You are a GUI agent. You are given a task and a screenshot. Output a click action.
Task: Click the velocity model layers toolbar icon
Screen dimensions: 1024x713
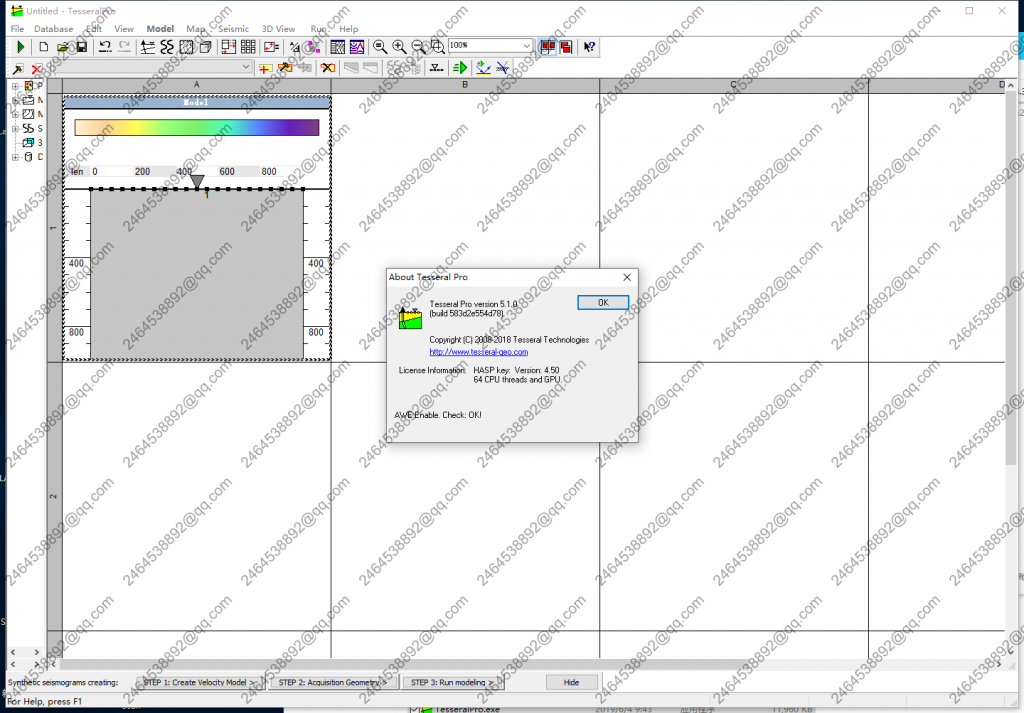(148, 47)
